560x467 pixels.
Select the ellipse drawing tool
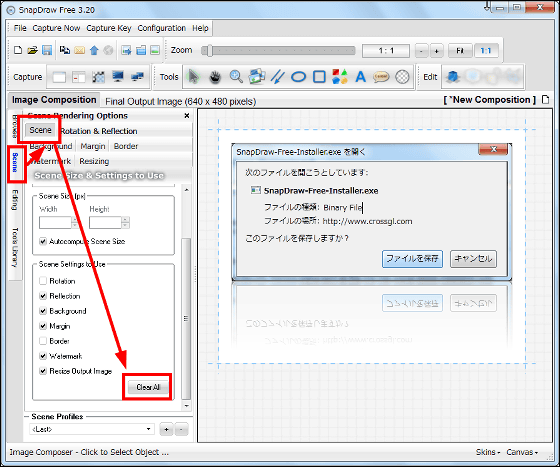299,77
